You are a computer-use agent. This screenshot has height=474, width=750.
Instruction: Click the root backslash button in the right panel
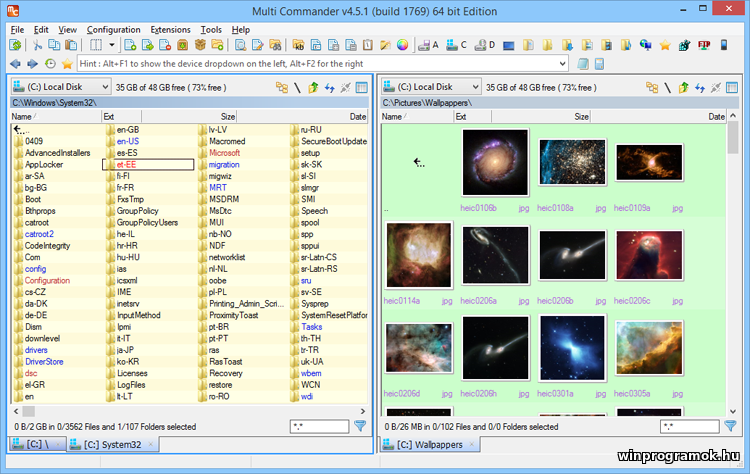pos(667,88)
